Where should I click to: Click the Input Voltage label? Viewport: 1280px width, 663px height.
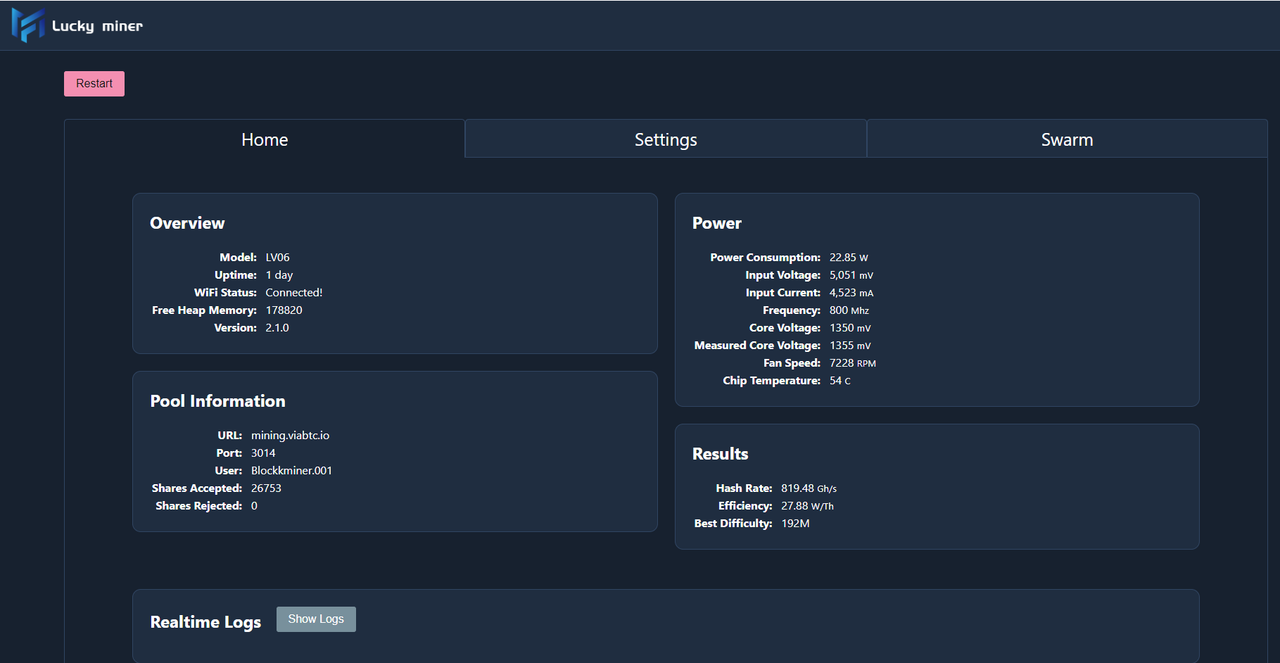[x=783, y=275]
